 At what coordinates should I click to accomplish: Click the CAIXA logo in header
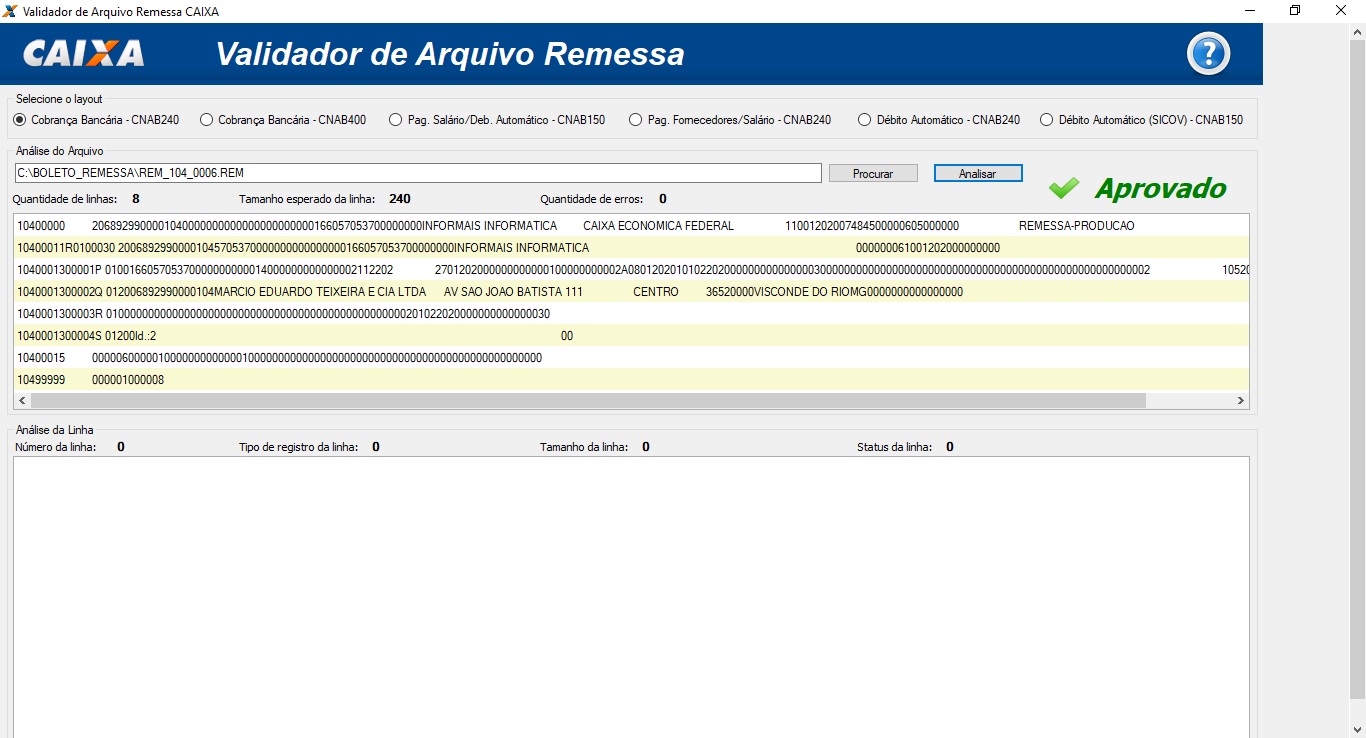pos(84,53)
